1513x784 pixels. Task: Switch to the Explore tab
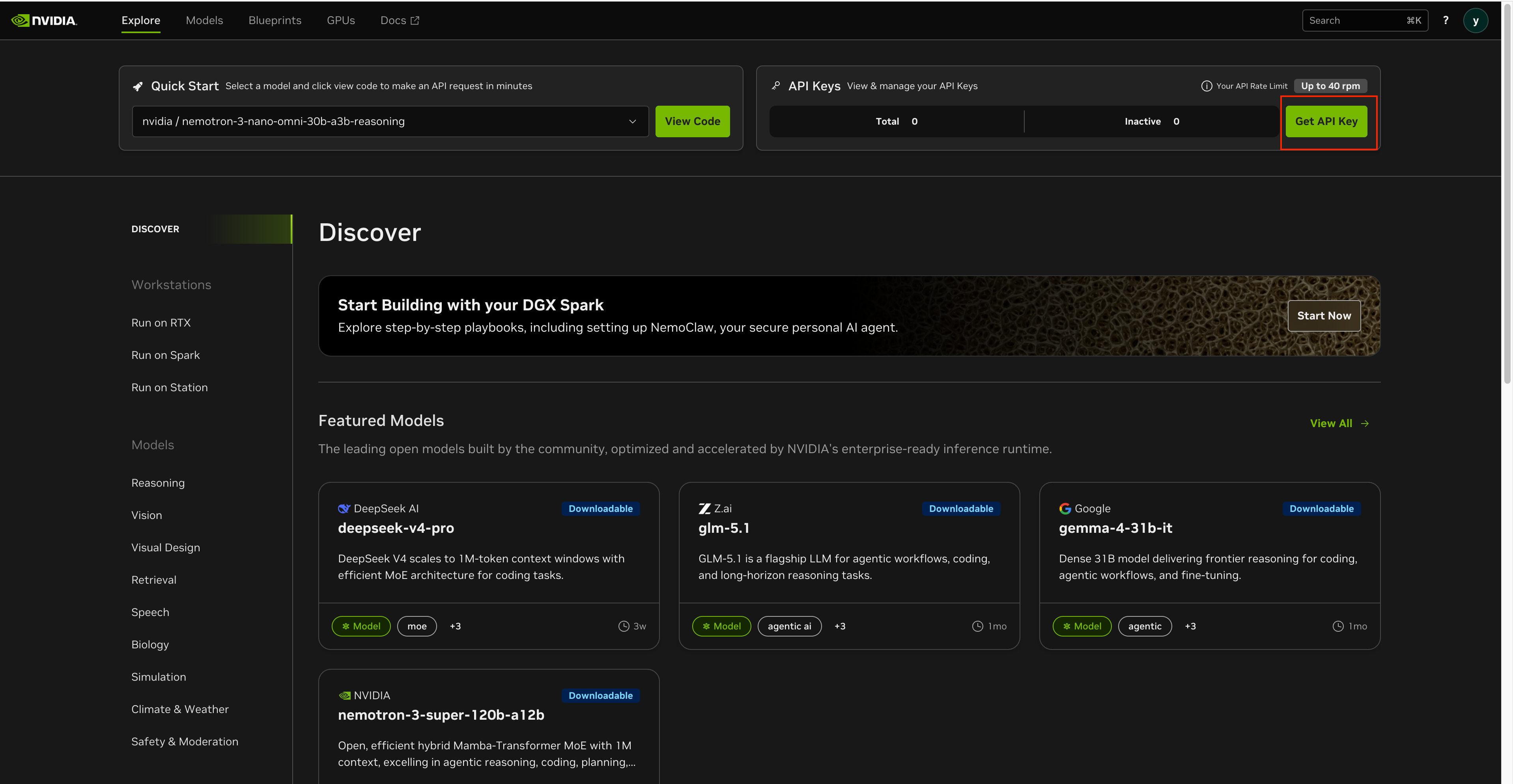(x=141, y=21)
